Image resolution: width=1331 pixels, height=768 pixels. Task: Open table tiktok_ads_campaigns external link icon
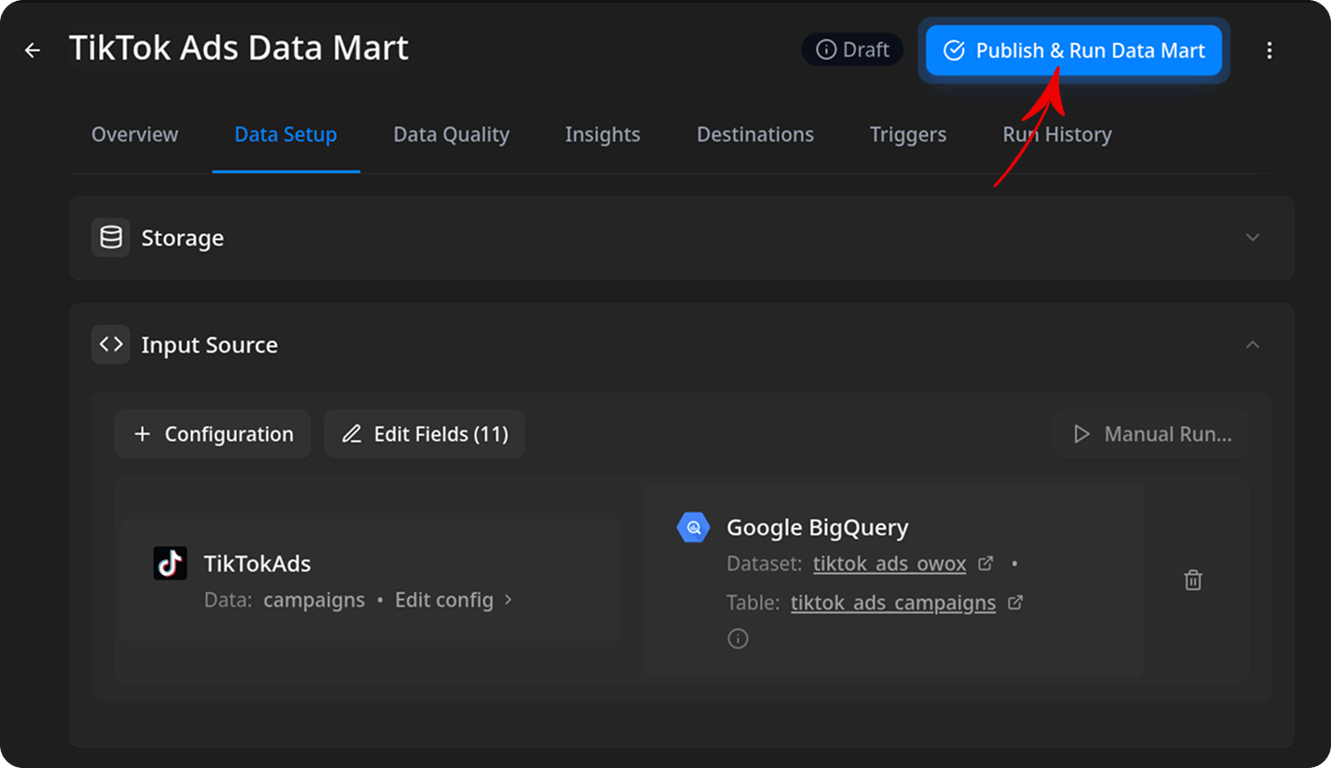1015,603
